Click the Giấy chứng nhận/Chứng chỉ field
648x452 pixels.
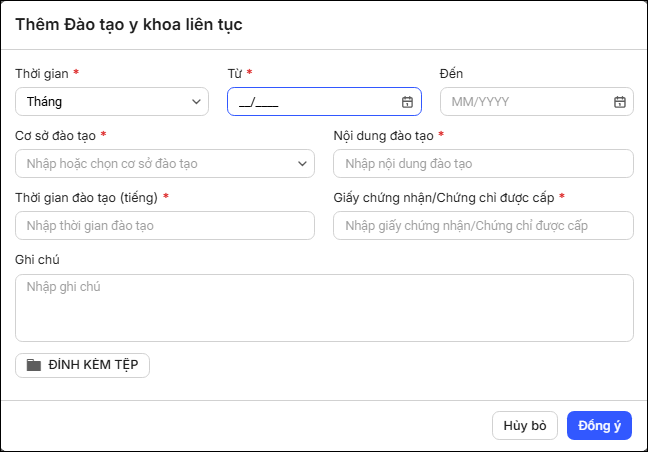click(x=483, y=226)
